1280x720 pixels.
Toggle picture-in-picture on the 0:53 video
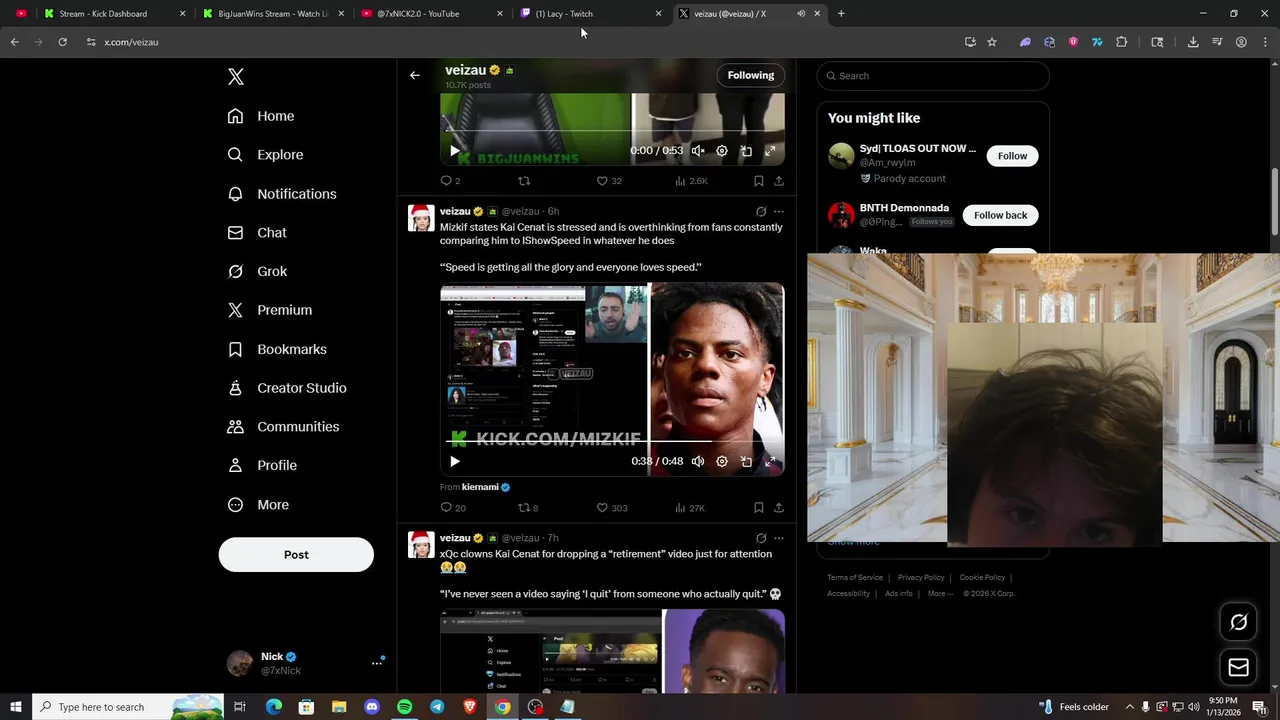[x=746, y=151]
